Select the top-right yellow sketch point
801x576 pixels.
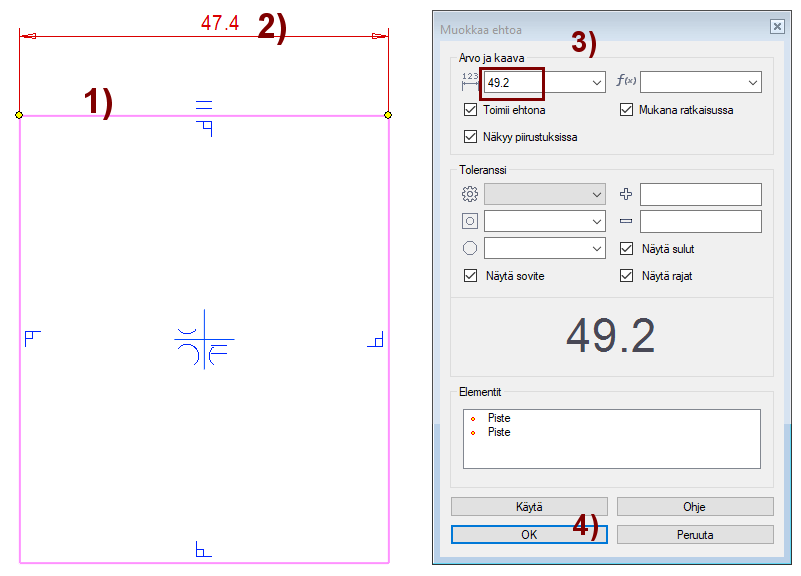[x=388, y=115]
